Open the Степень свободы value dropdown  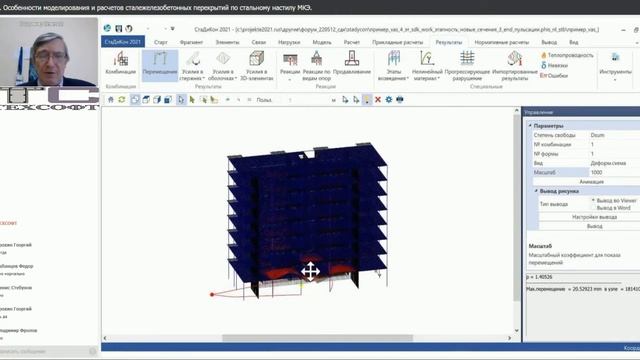pos(614,135)
